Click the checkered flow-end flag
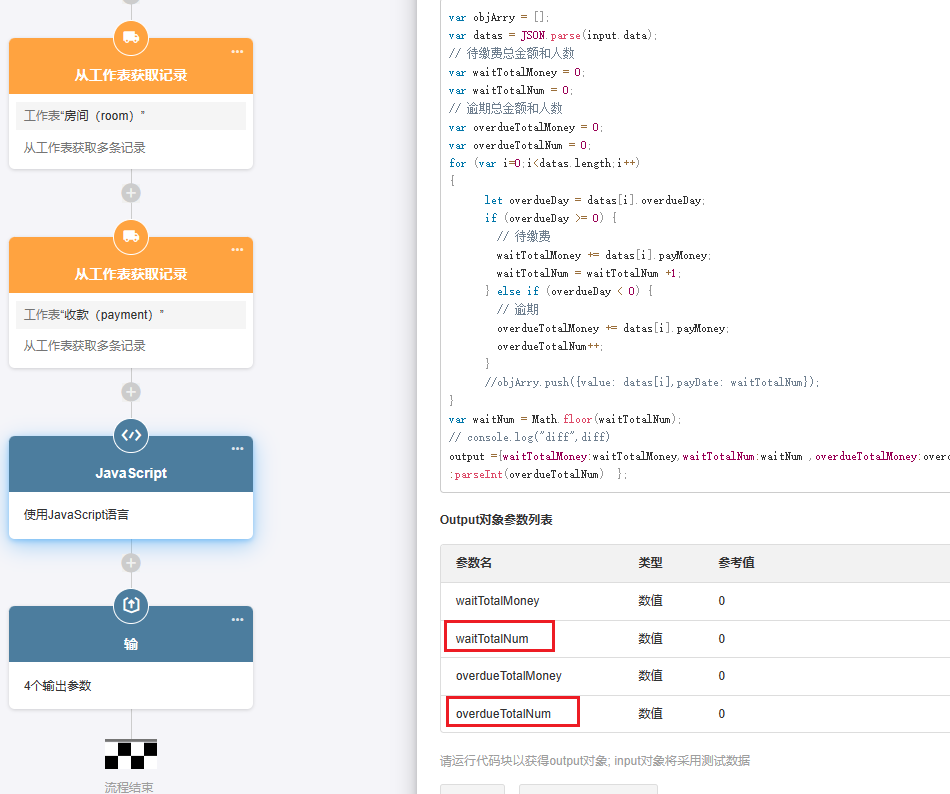950x794 pixels. click(131, 754)
